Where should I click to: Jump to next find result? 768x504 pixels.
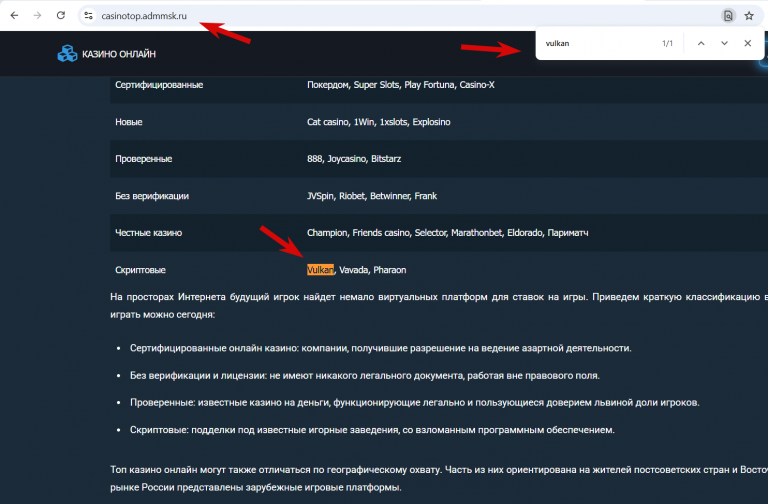click(724, 43)
